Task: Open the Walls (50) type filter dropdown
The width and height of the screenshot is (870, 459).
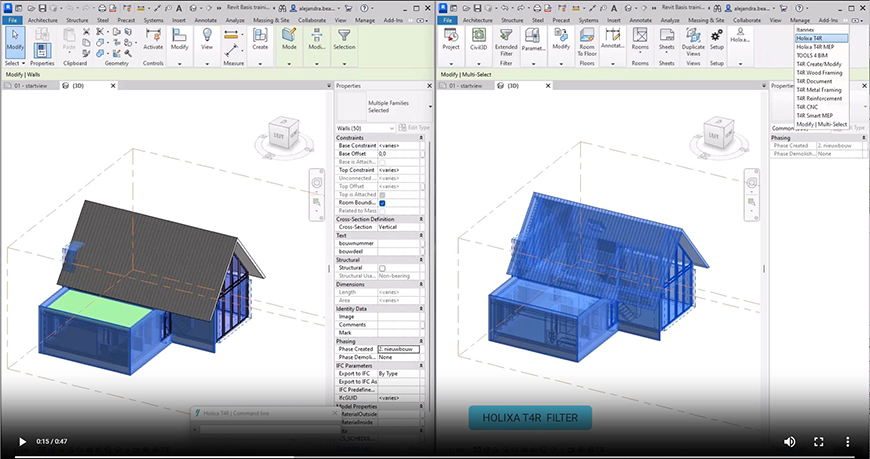Action: coord(365,128)
